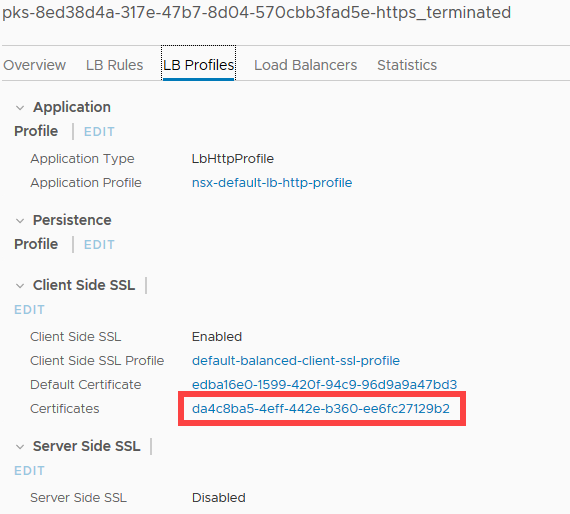Edit the Application Profile

pyautogui.click(x=99, y=132)
